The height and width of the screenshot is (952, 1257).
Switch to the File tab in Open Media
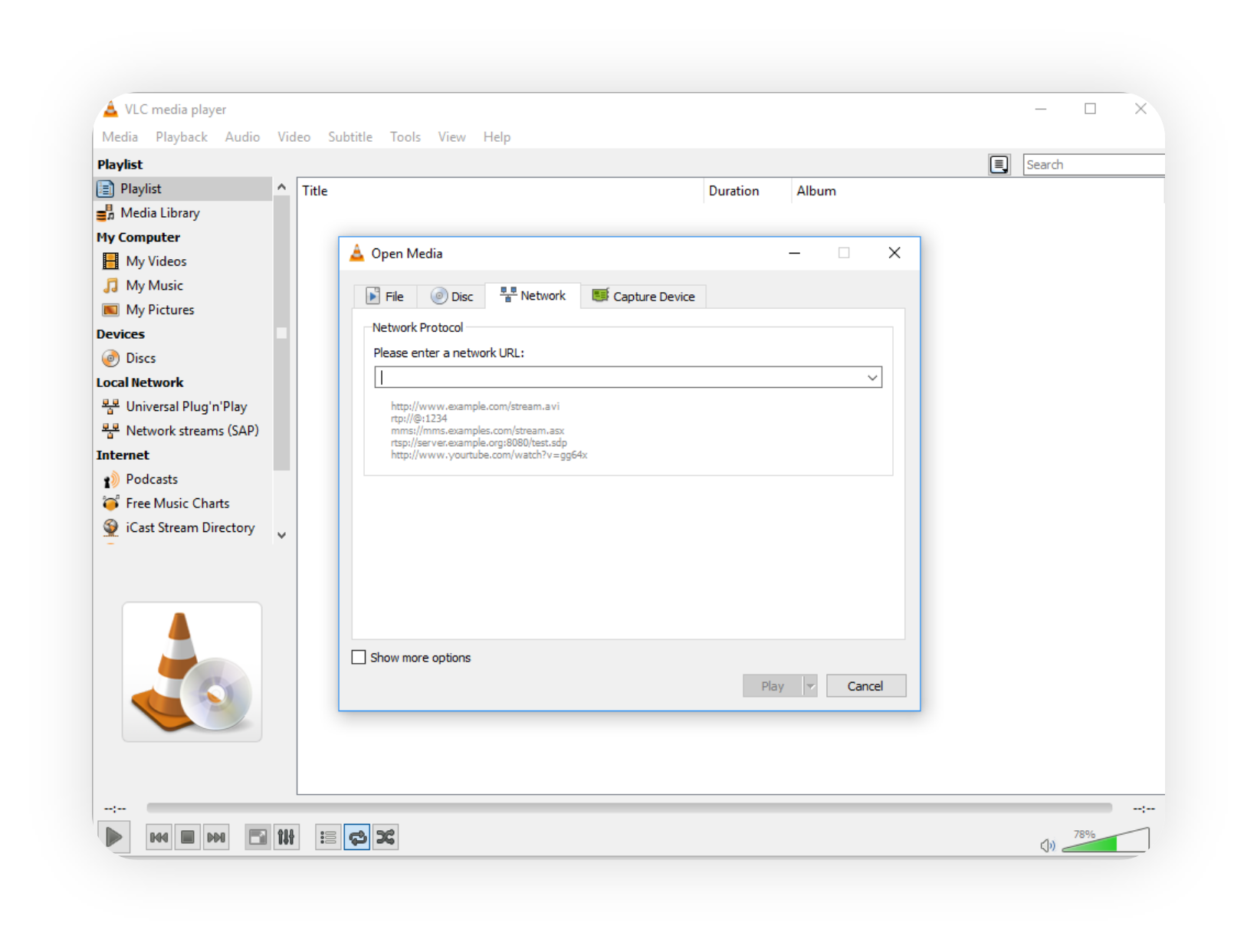385,296
